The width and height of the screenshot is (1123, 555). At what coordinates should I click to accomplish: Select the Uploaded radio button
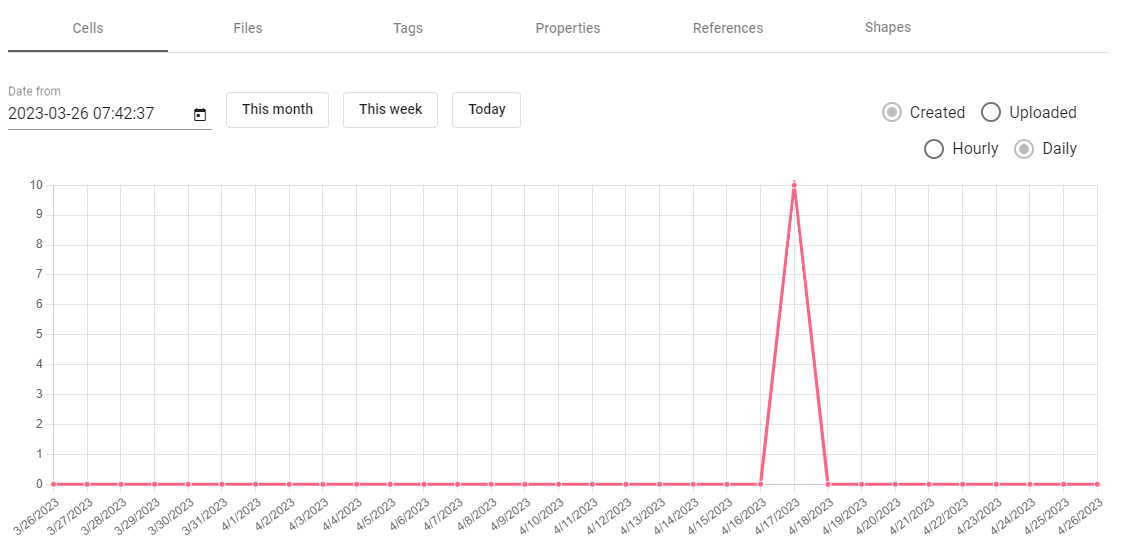coord(991,112)
